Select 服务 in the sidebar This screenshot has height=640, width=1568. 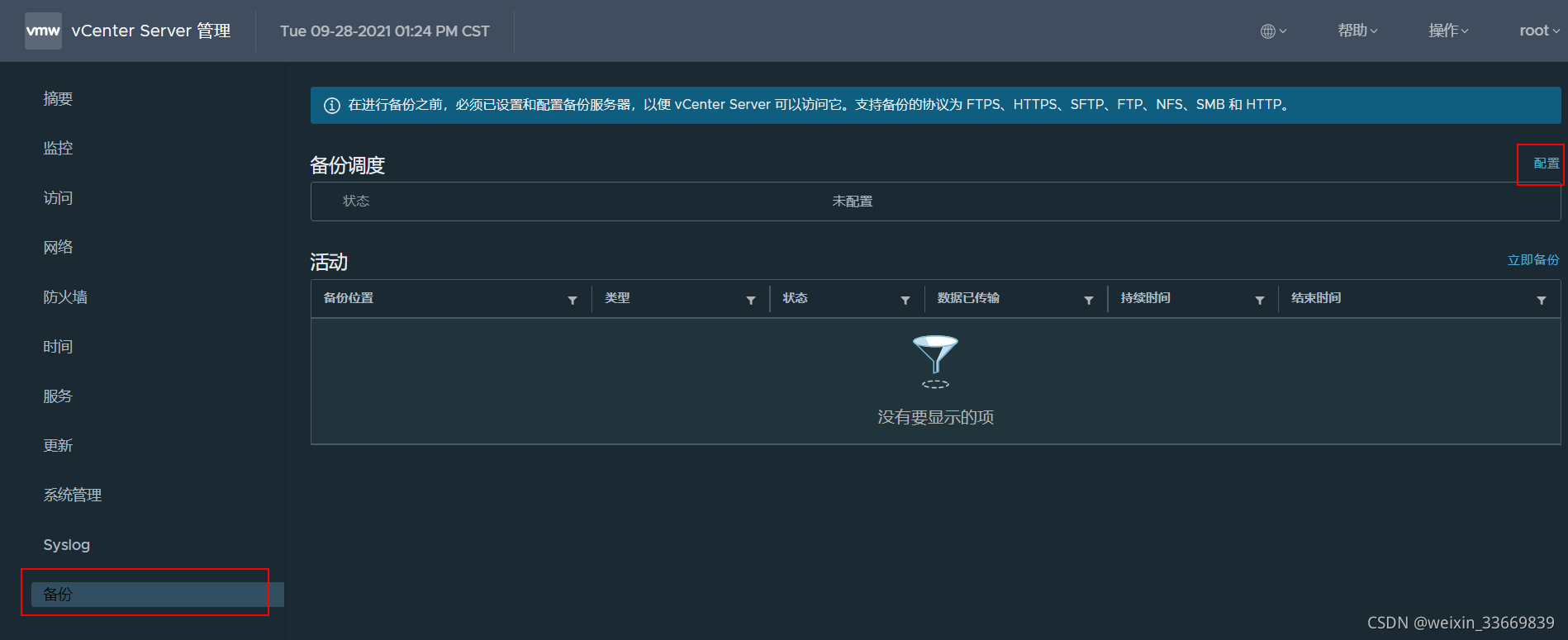[58, 396]
